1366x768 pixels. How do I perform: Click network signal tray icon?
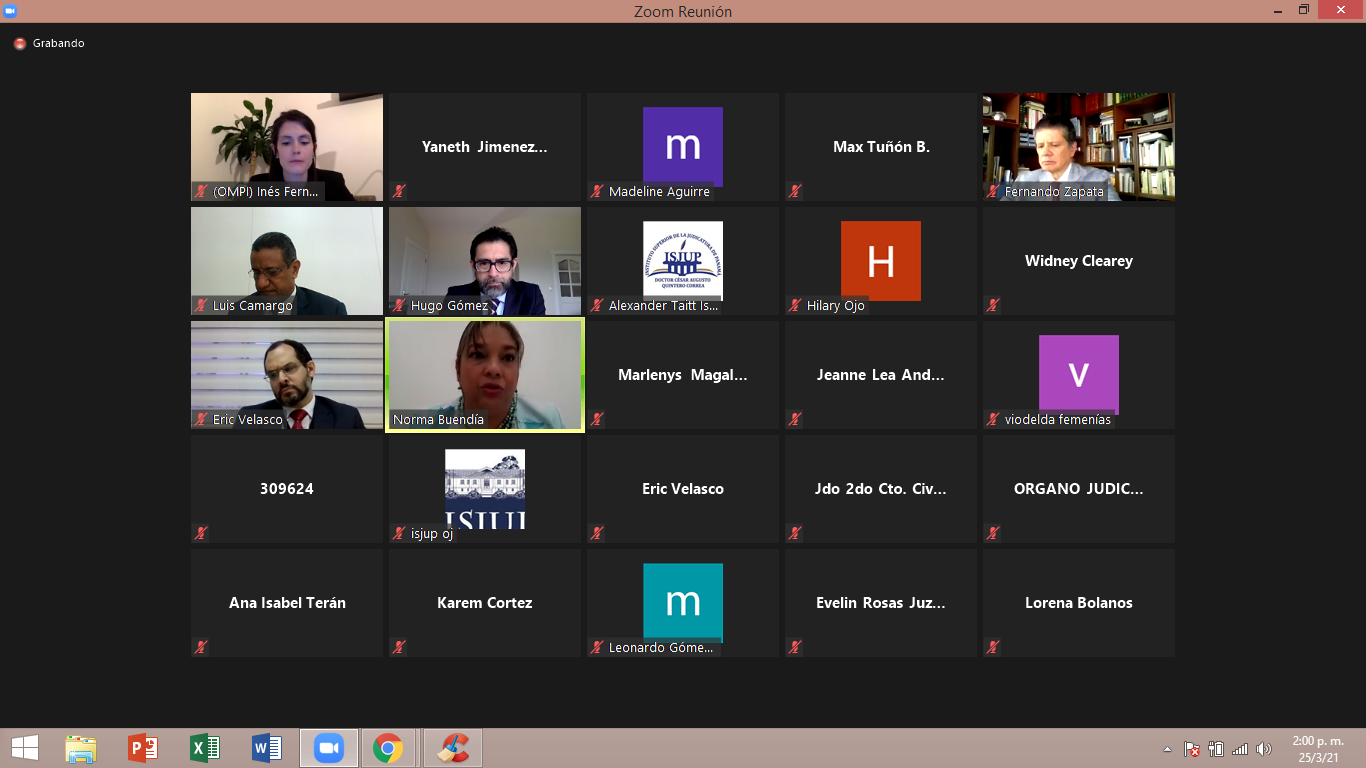[x=1240, y=749]
